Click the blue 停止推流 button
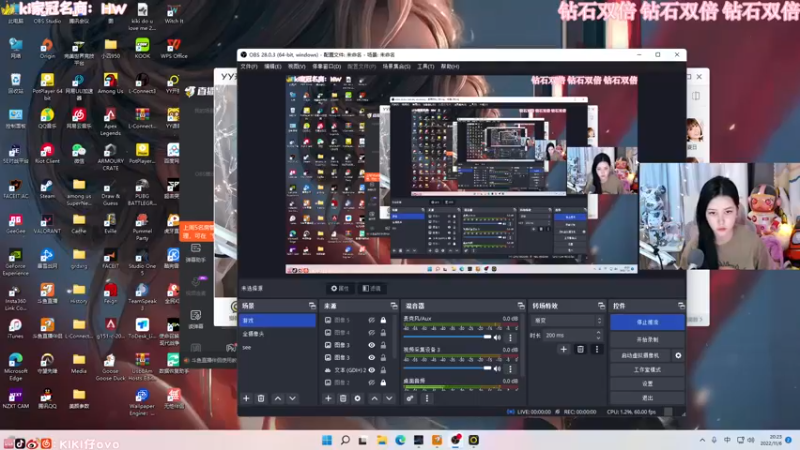Viewport: 800px width, 450px height. click(x=647, y=322)
